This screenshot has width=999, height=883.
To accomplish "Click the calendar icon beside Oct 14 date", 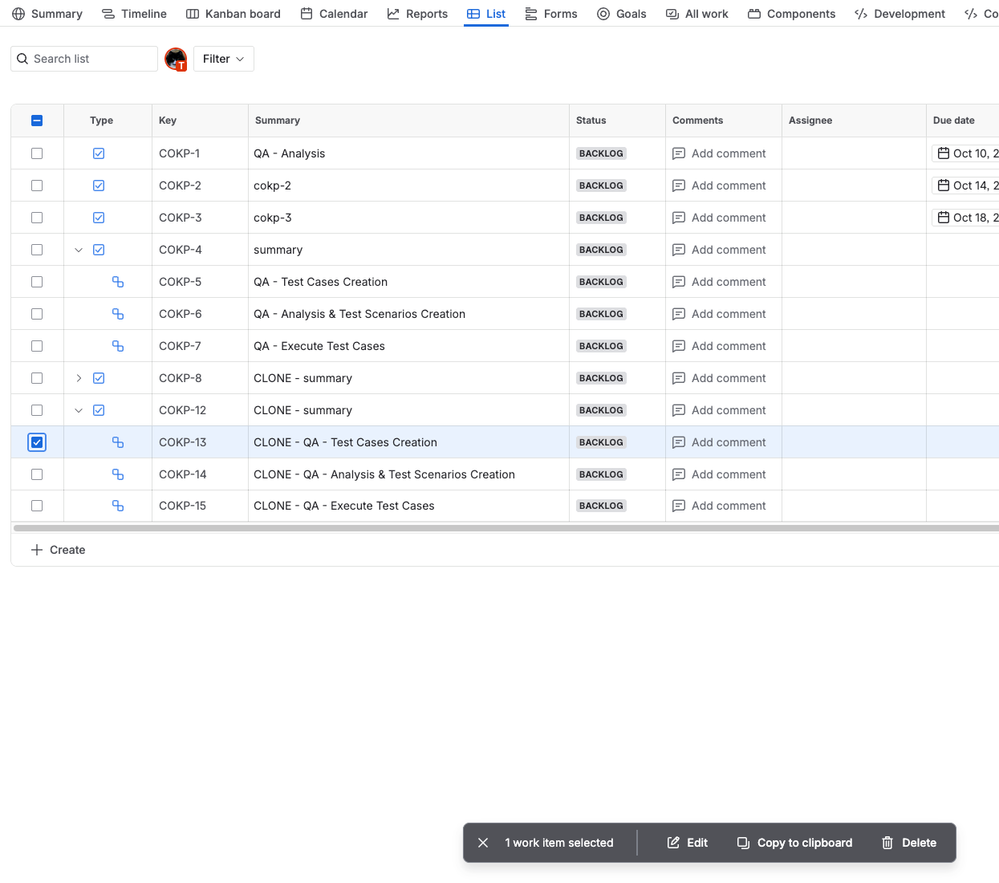I will (944, 185).
